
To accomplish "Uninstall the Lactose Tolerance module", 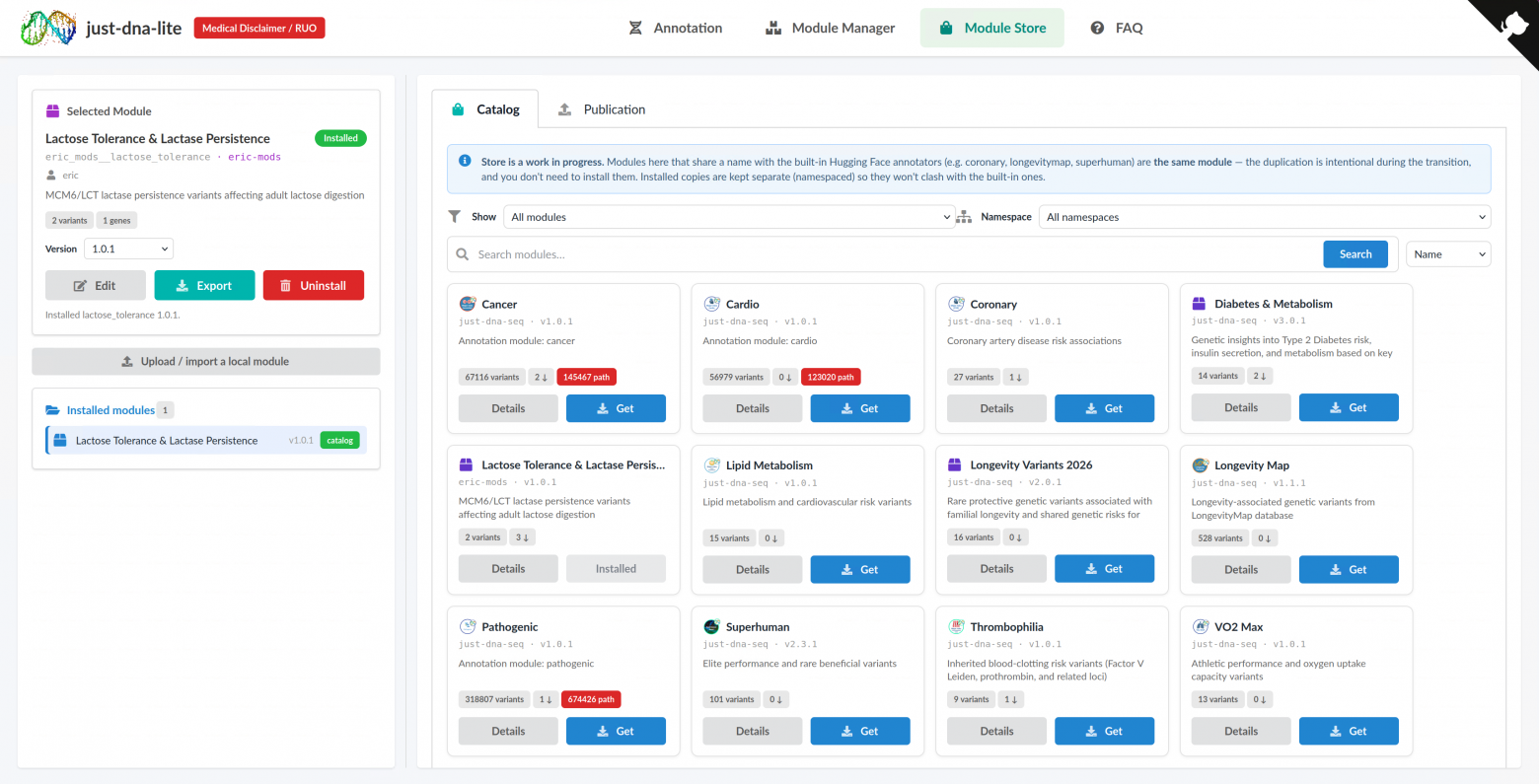I will pos(314,286).
